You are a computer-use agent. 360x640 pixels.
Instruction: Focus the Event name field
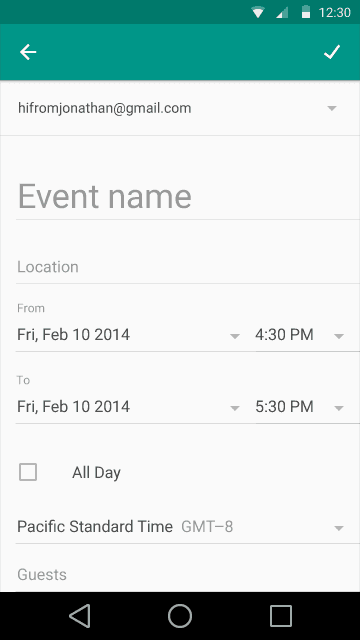point(188,197)
